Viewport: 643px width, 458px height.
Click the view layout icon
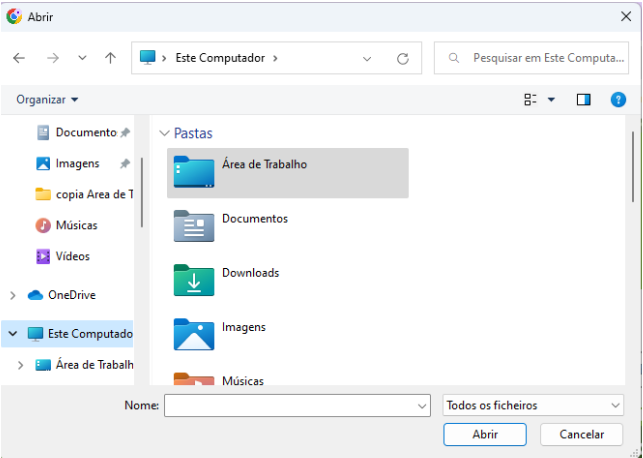point(531,100)
